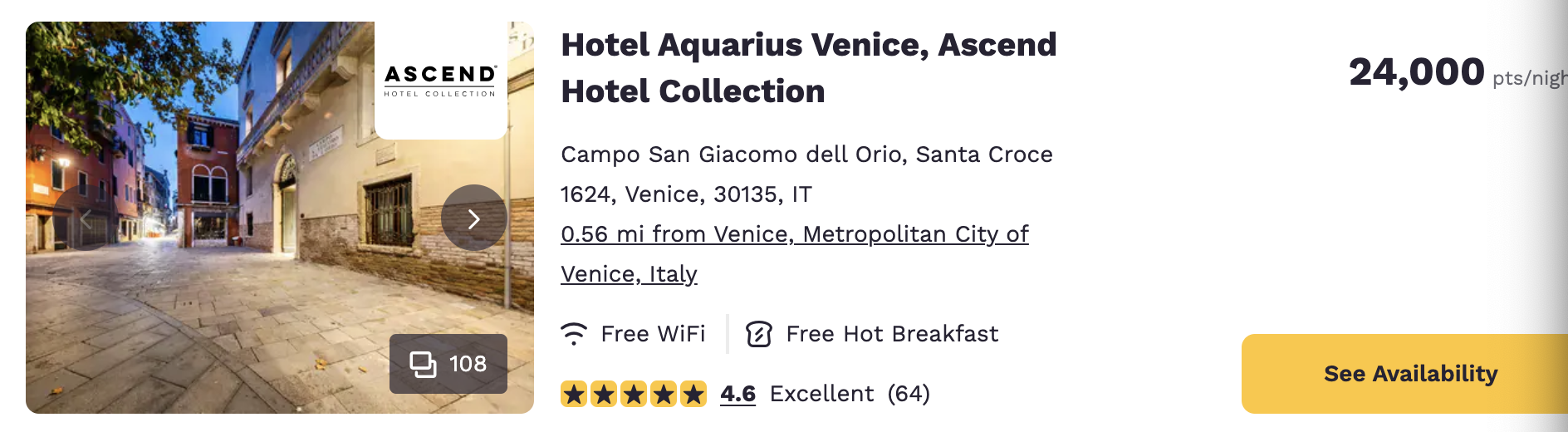
Task: Follow the 0.56 mi from Venice link
Action: tap(794, 235)
